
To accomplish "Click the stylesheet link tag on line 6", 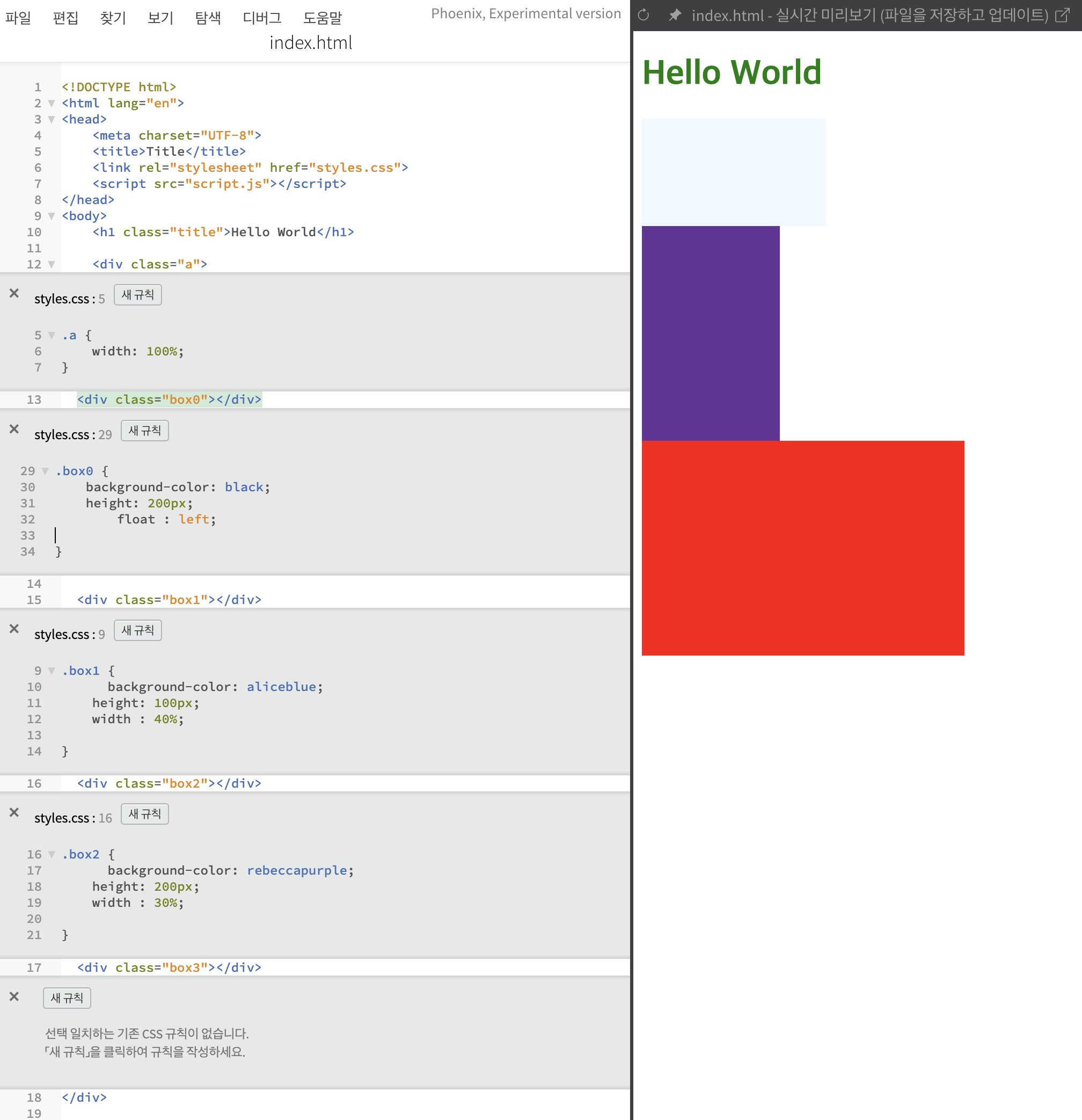I will pyautogui.click(x=250, y=168).
